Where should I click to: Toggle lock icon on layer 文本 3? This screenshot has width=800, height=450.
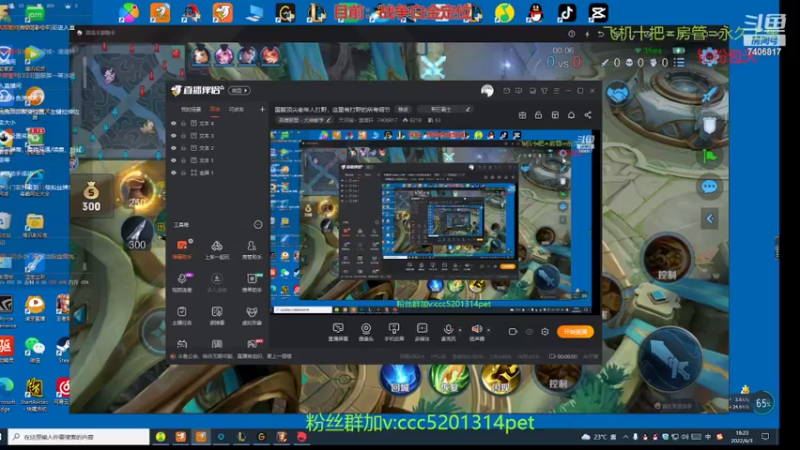(x=183, y=136)
